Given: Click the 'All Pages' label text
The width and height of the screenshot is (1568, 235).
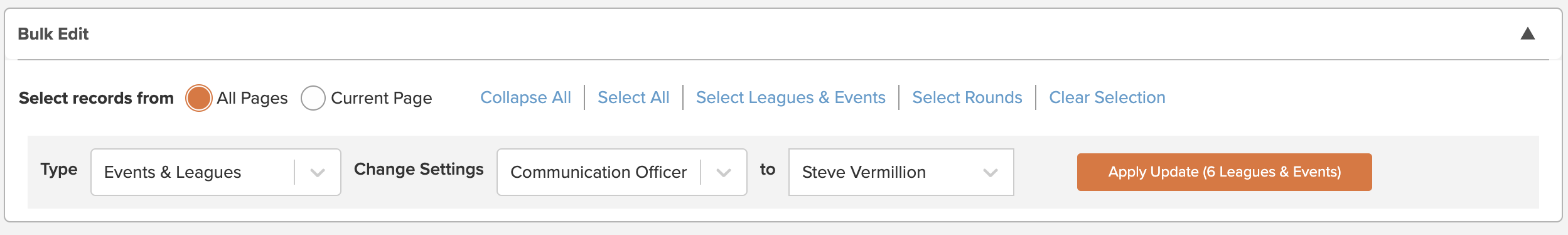Looking at the screenshot, I should tap(252, 98).
